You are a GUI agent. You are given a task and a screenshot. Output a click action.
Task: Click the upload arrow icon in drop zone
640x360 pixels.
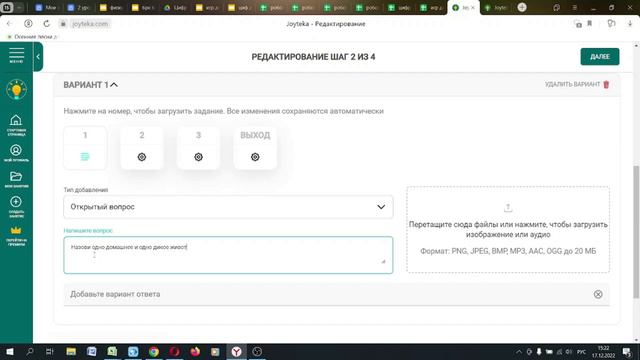pyautogui.click(x=508, y=208)
